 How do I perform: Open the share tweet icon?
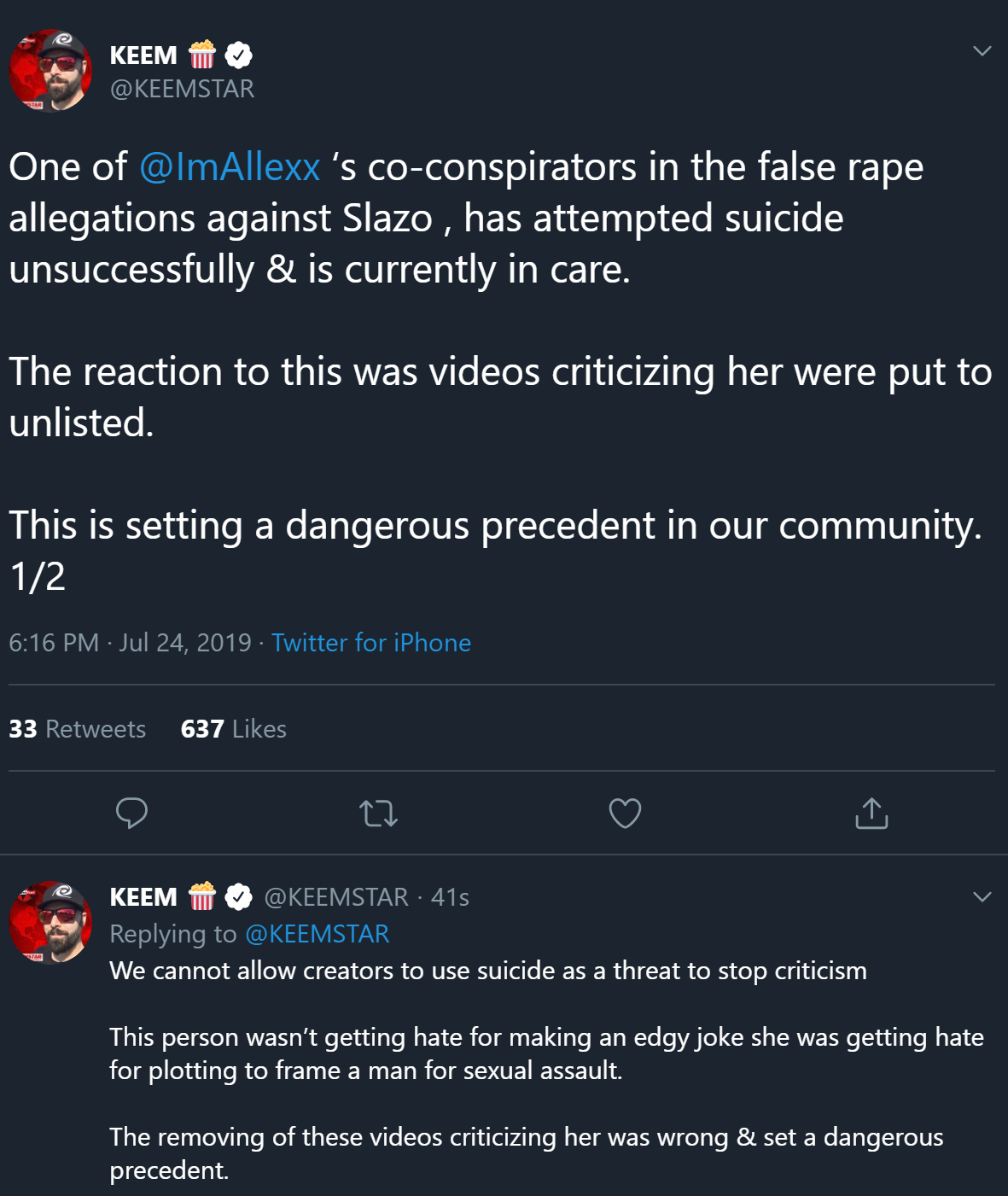tap(871, 814)
